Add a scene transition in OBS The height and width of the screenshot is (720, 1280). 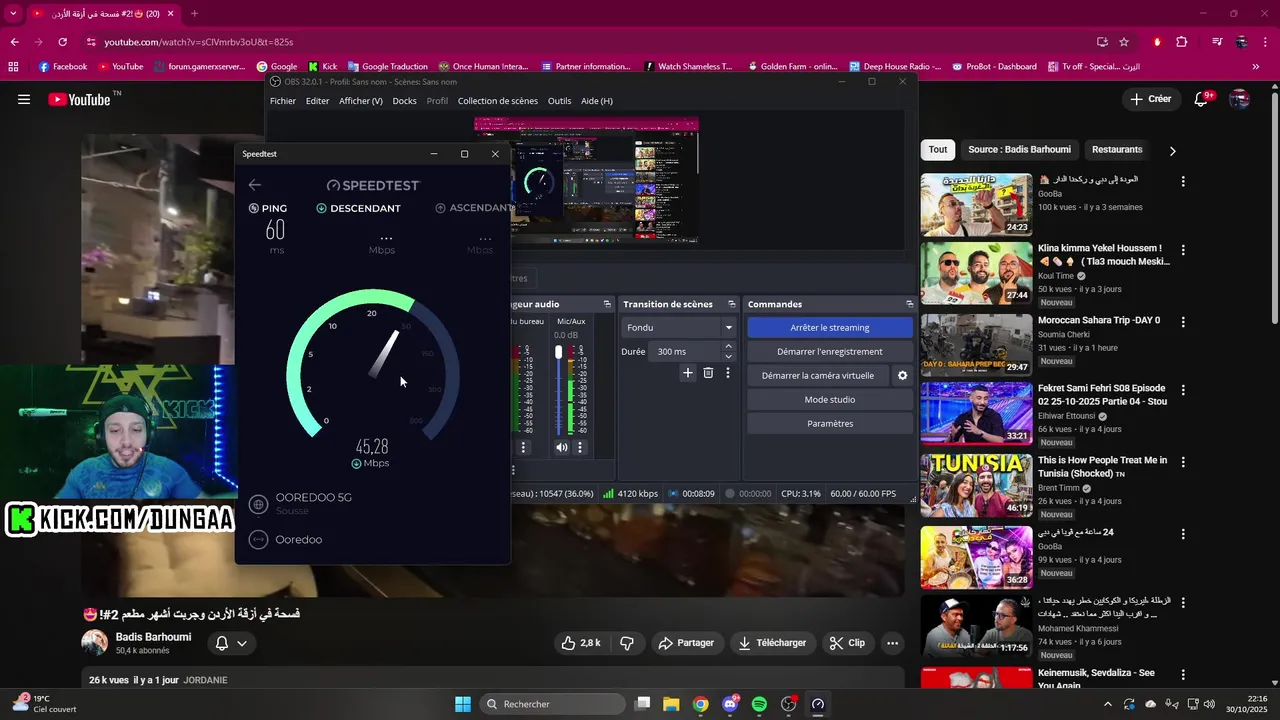(688, 373)
